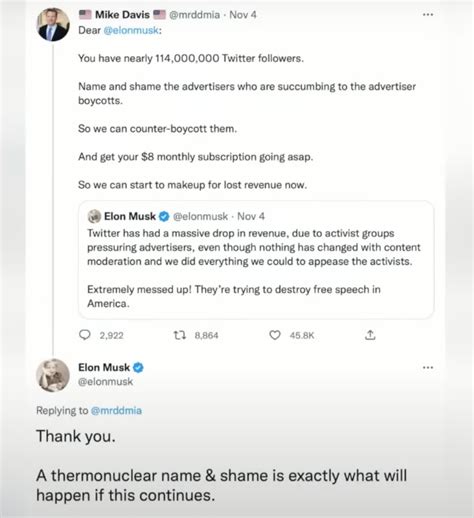Open Elon Musk's avatar in the reply
The height and width of the screenshot is (518, 474).
click(x=53, y=375)
